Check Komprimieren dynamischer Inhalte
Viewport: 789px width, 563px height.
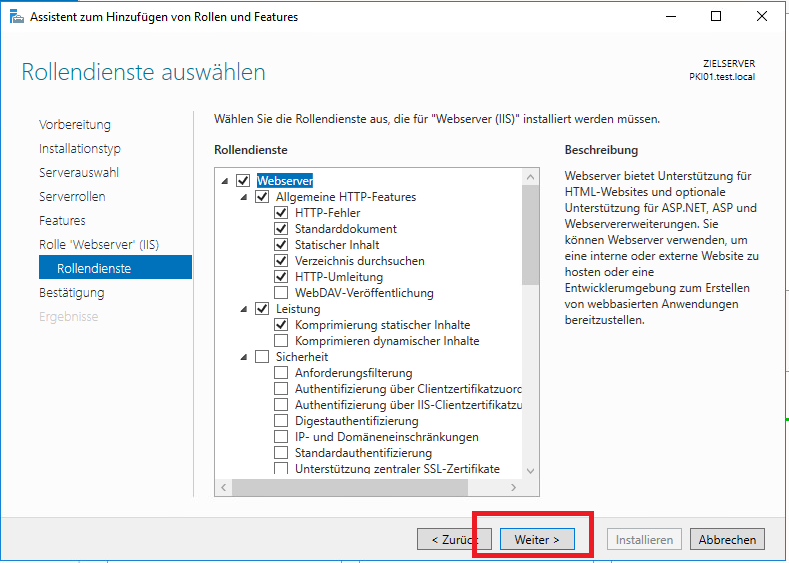(281, 341)
